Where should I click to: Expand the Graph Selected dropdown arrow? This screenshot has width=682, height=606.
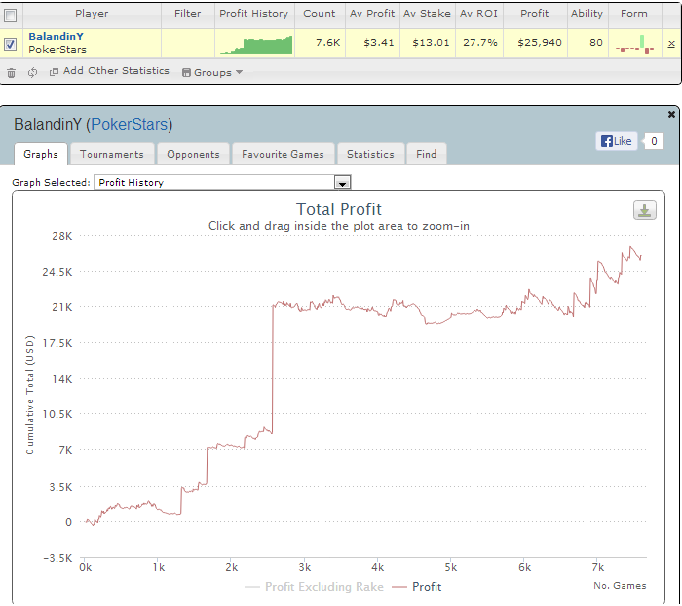[x=342, y=183]
